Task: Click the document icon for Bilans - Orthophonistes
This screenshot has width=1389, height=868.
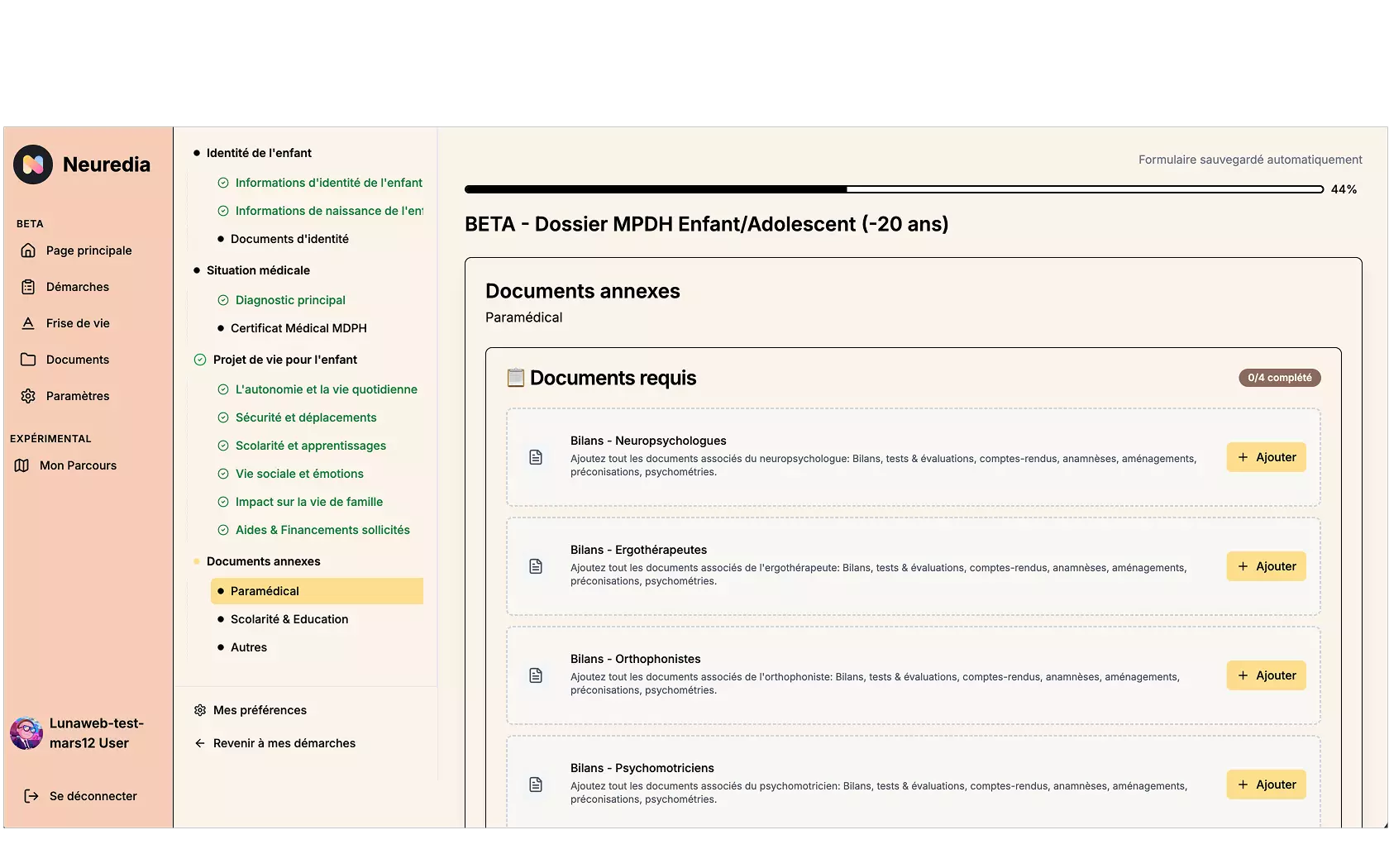Action: [536, 675]
